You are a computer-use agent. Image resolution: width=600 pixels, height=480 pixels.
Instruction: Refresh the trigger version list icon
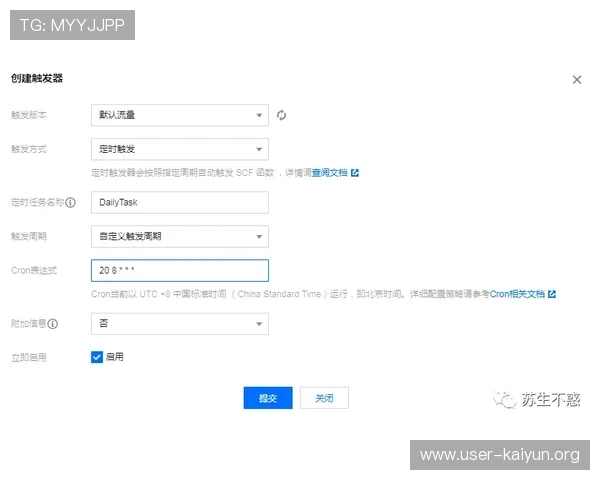click(x=281, y=115)
